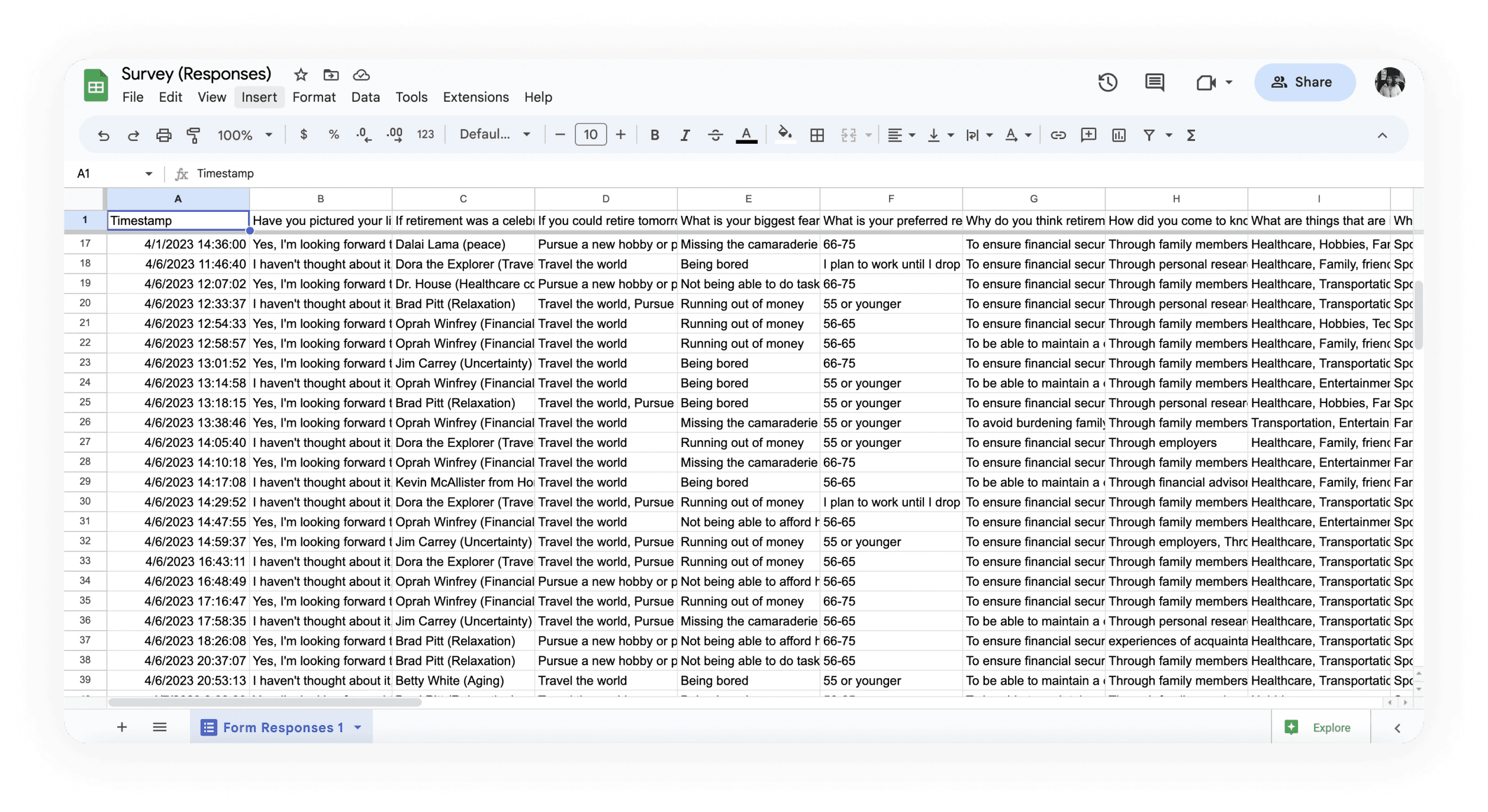Open the merge cells dropdown arrow

pos(869,136)
